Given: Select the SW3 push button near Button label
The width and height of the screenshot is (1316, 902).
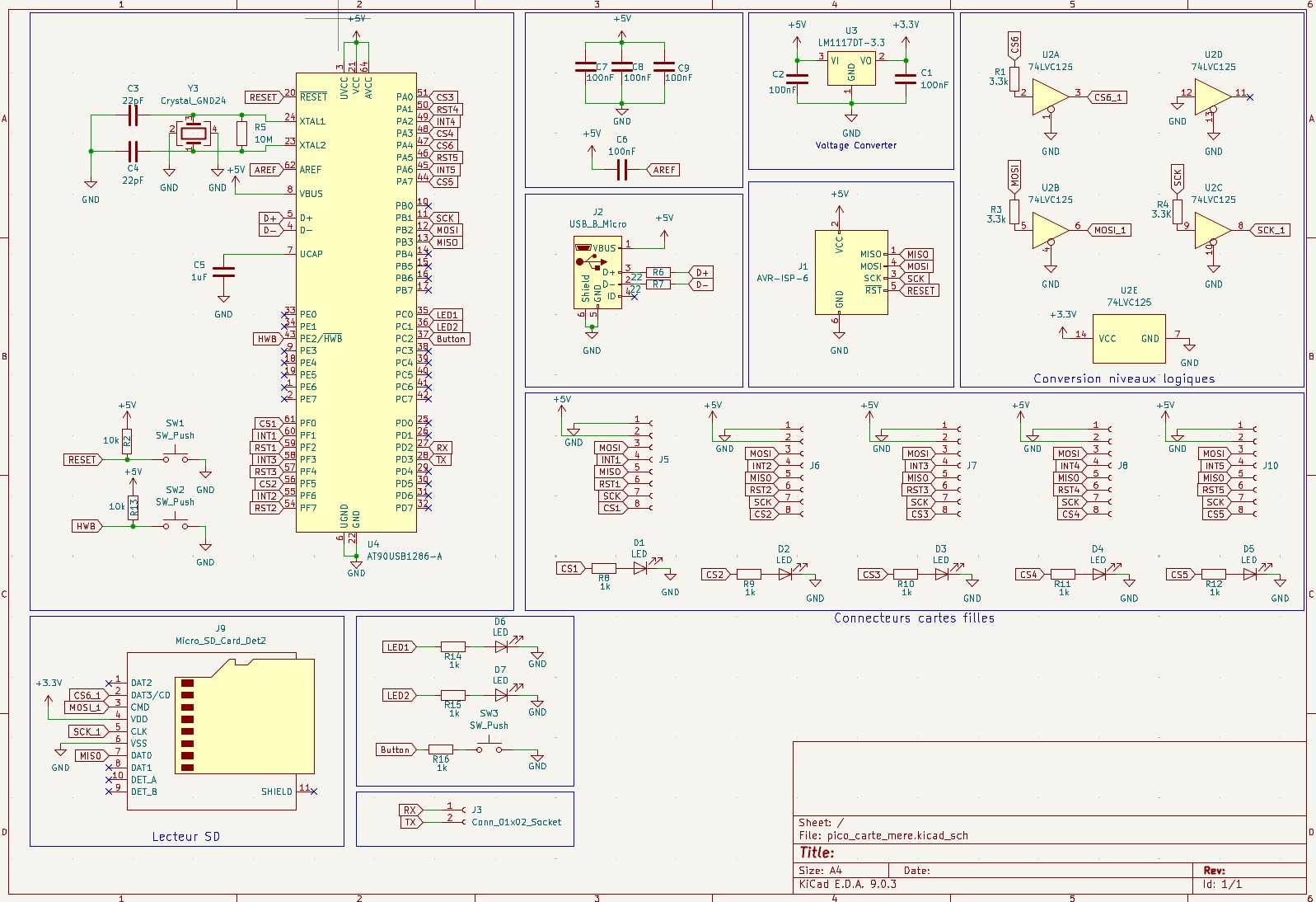Looking at the screenshot, I should point(489,747).
